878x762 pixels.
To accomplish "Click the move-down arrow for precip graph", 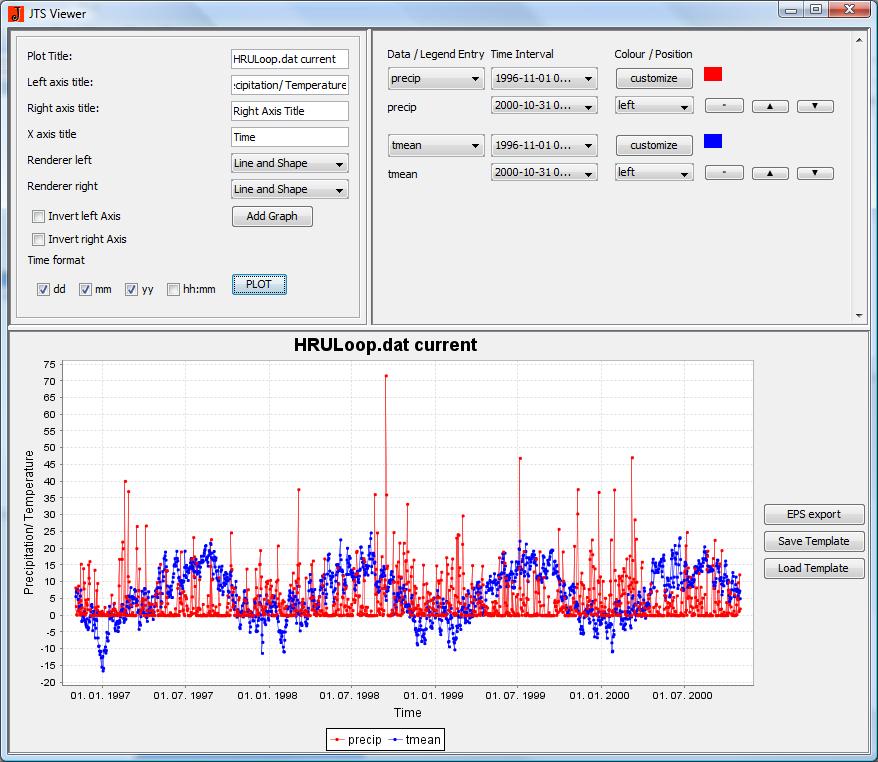I will coord(815,106).
